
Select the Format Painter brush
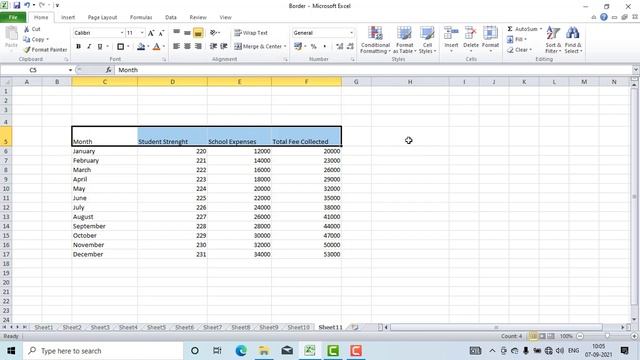[x=27, y=49]
